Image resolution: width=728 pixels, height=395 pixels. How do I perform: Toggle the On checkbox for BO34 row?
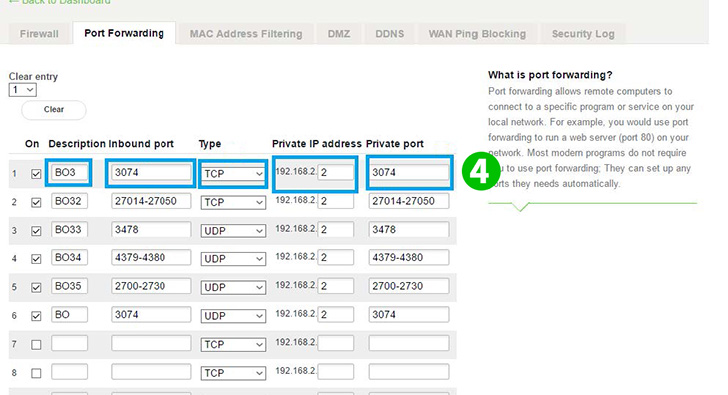pos(36,259)
